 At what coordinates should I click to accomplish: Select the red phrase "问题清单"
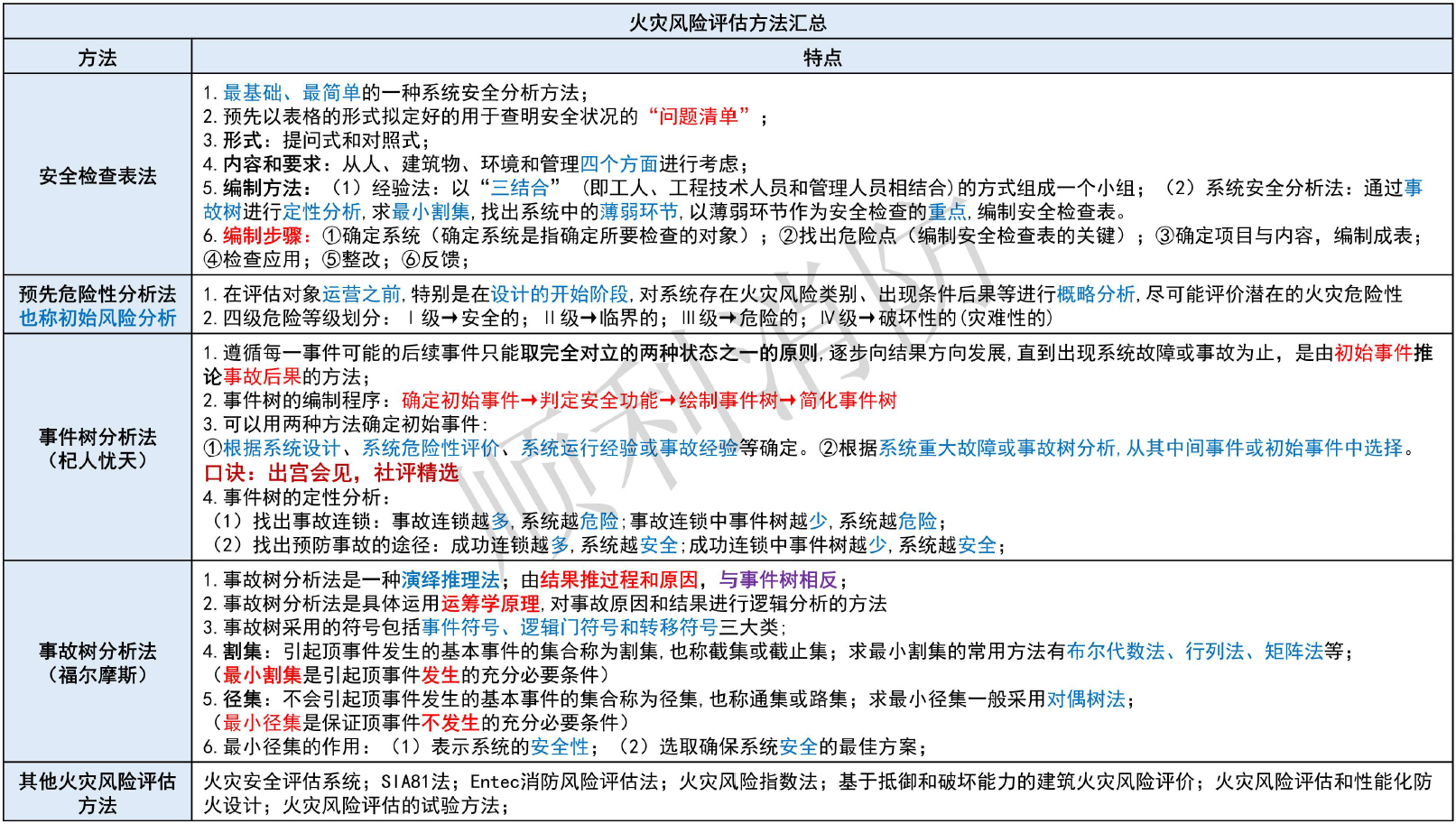[x=699, y=116]
